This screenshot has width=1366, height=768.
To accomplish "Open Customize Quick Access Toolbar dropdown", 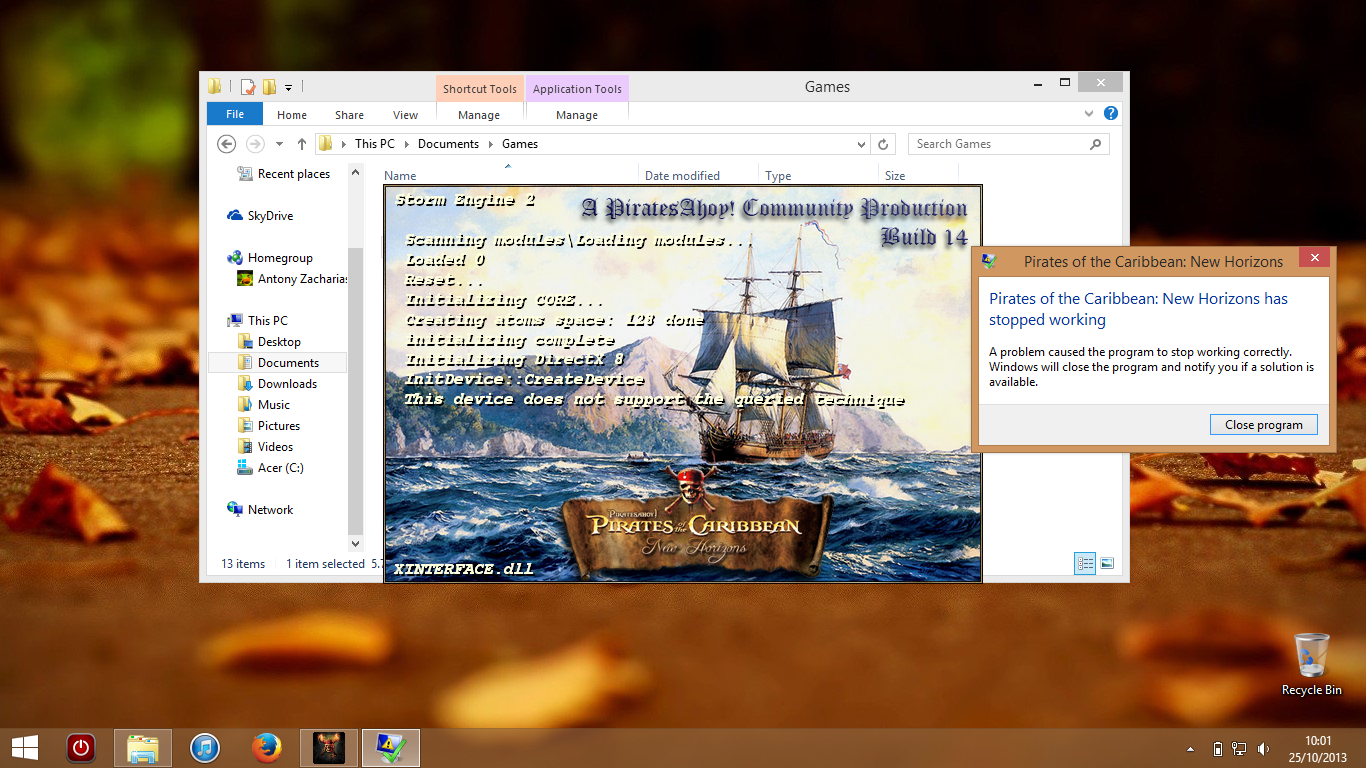I will point(288,87).
